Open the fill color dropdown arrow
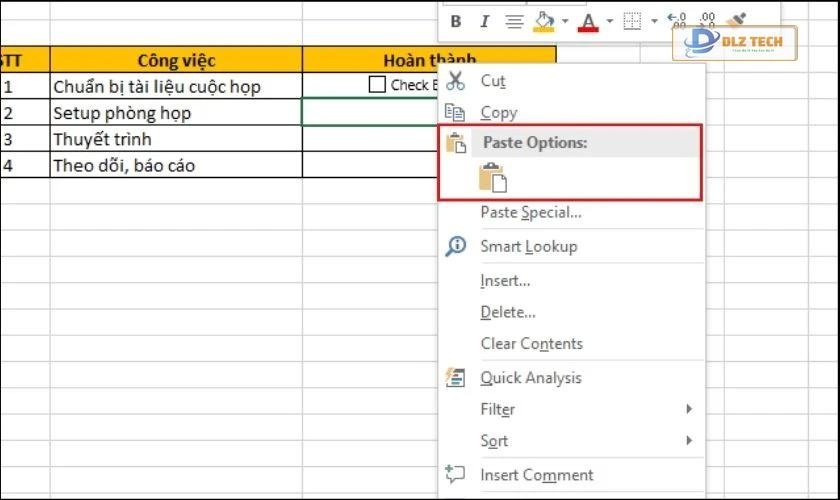 pos(565,21)
